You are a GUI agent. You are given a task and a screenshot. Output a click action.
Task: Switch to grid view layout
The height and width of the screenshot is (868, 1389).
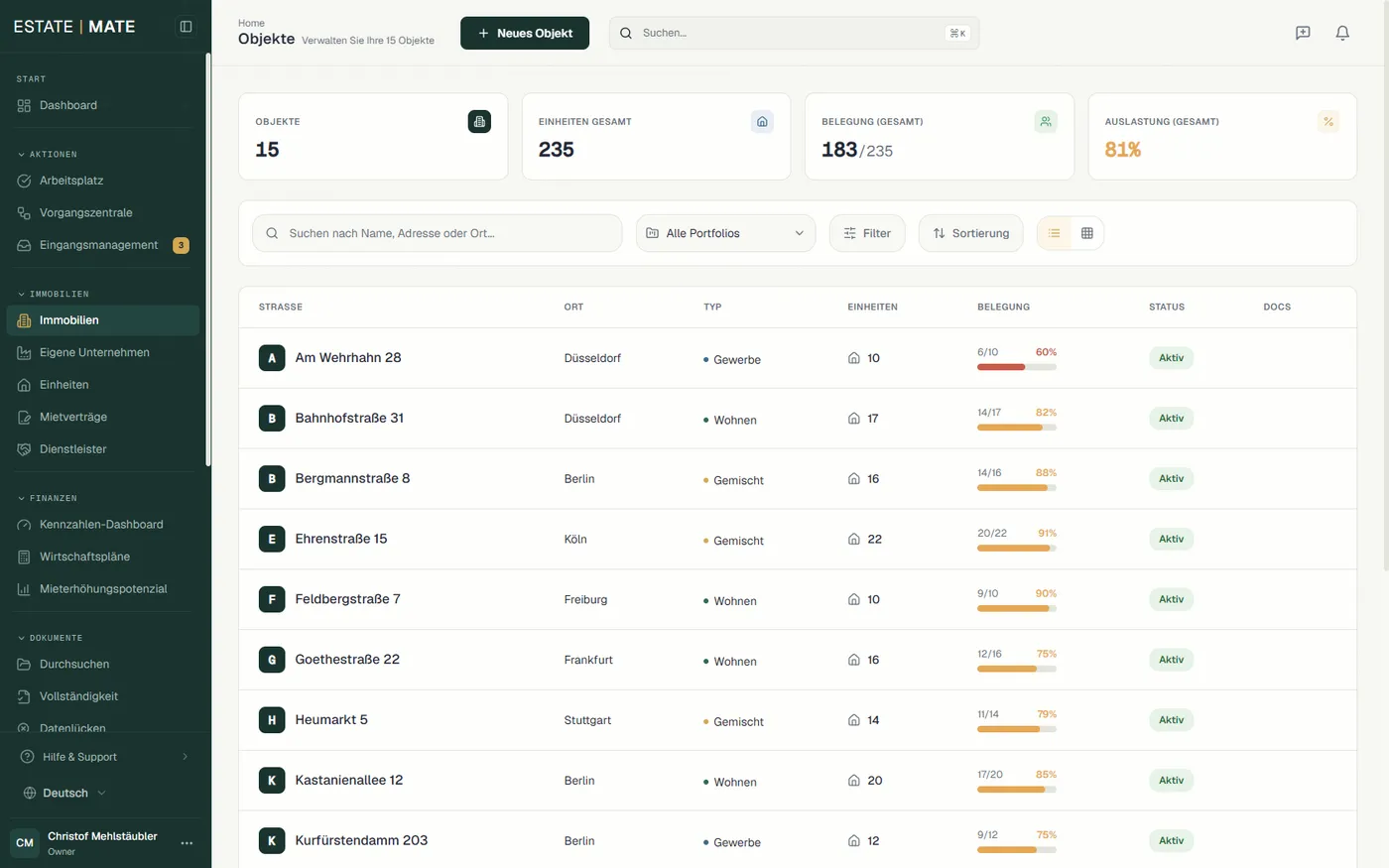[1087, 233]
